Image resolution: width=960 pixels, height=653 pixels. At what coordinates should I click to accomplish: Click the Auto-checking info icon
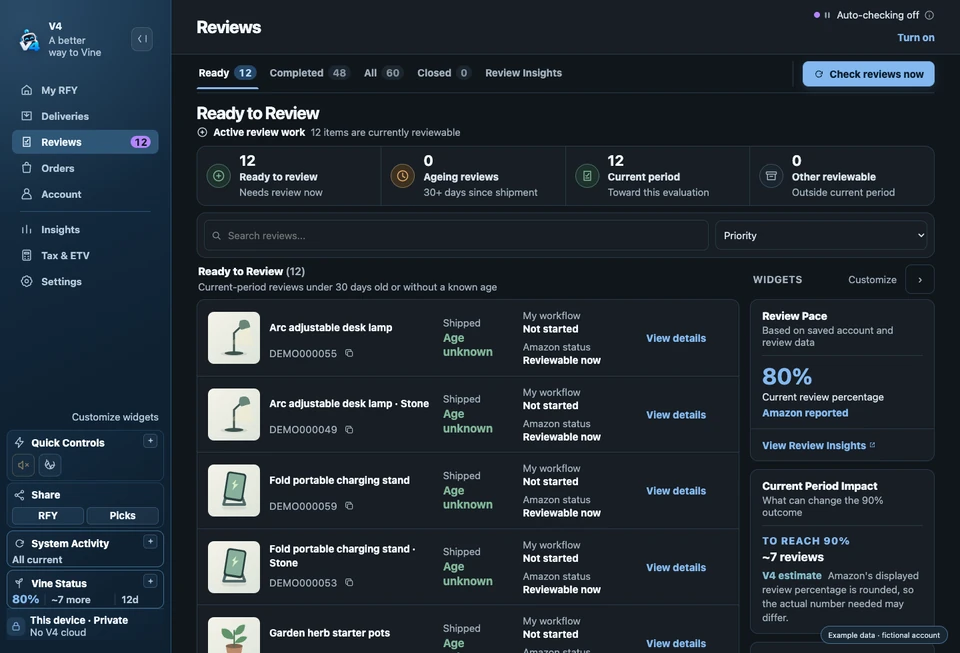pyautogui.click(x=929, y=15)
